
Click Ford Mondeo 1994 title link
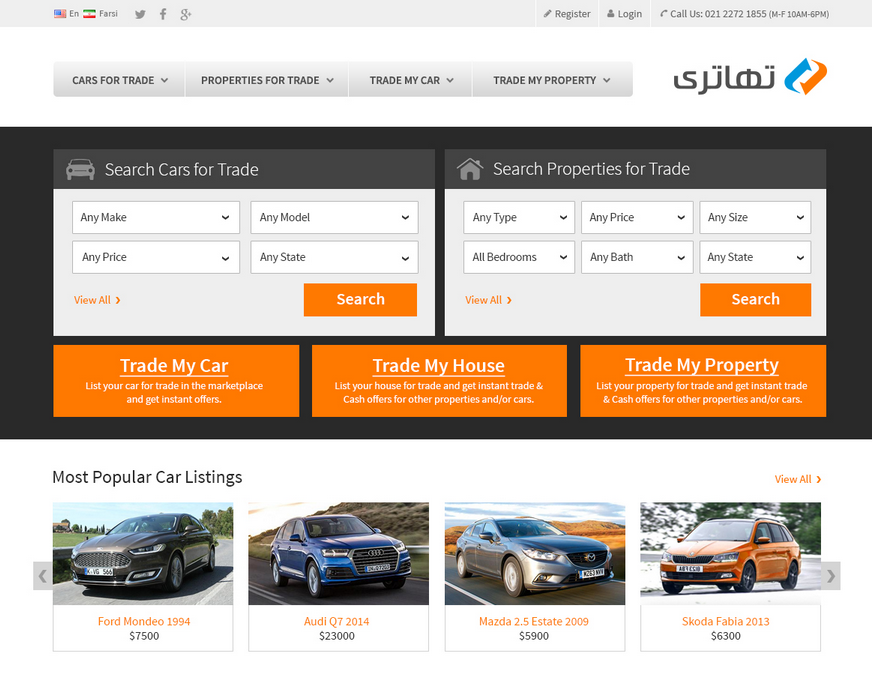pos(144,622)
